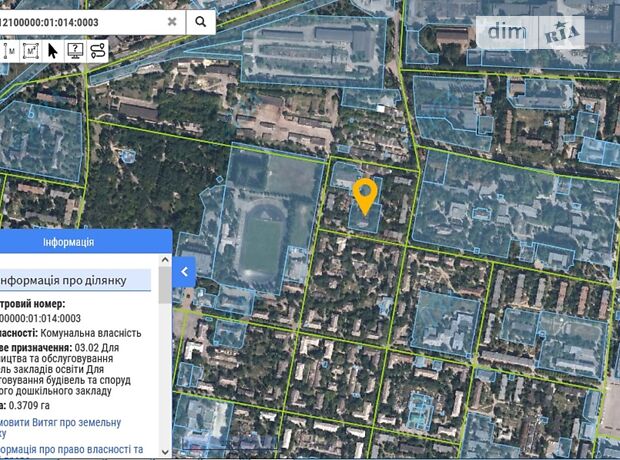Select the 'Комунальна власність' ownership text

pyautogui.click(x=91, y=333)
